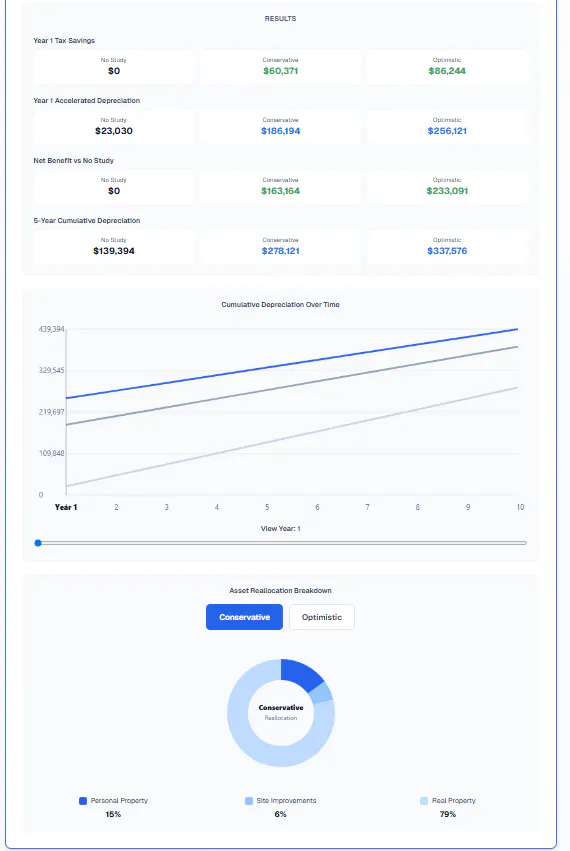Image resolution: width=570 pixels, height=851 pixels.
Task: Click the 6% Site Improvements percentage
Action: (281, 814)
